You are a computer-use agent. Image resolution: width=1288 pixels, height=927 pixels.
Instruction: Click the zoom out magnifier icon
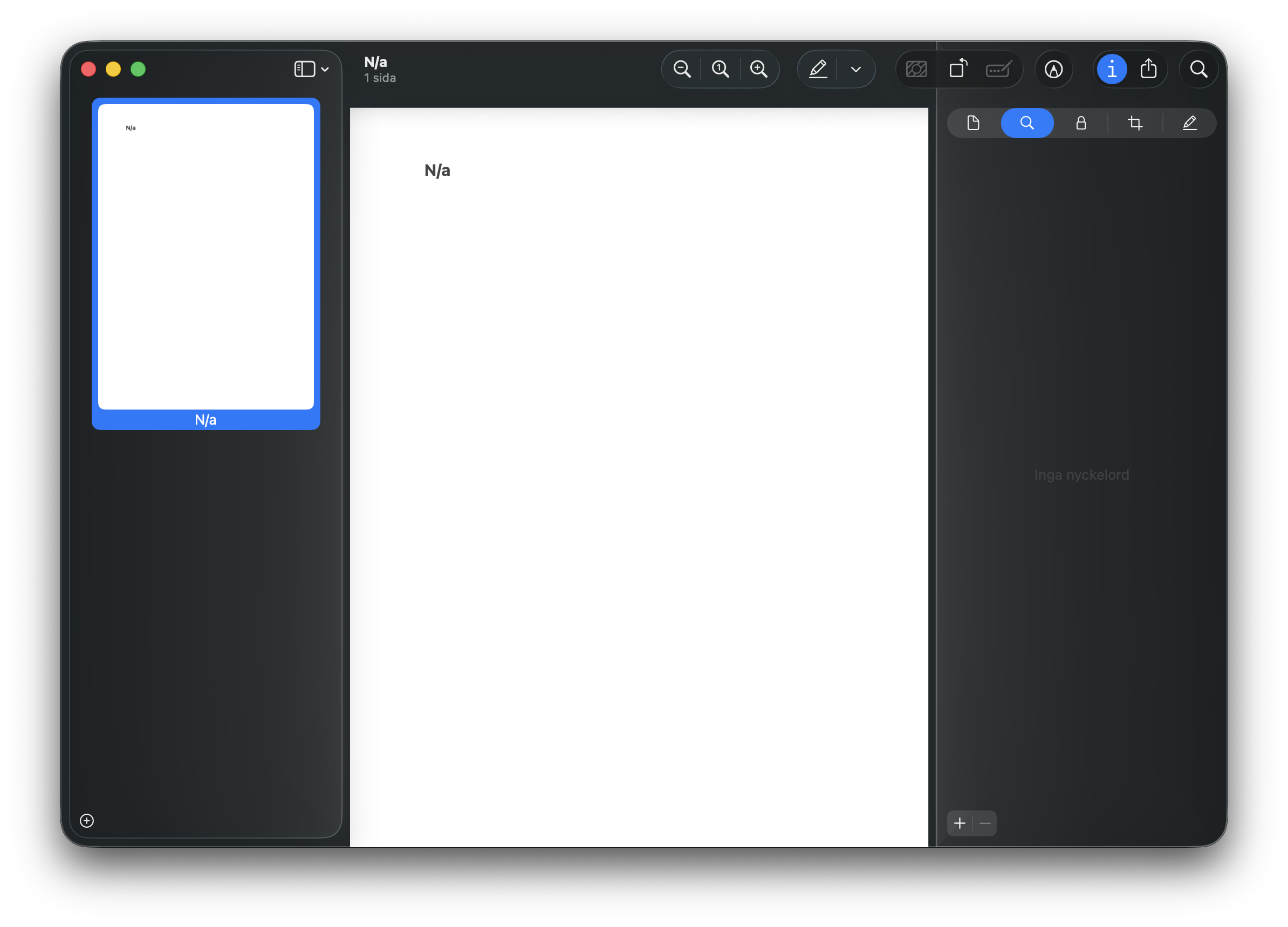681,69
